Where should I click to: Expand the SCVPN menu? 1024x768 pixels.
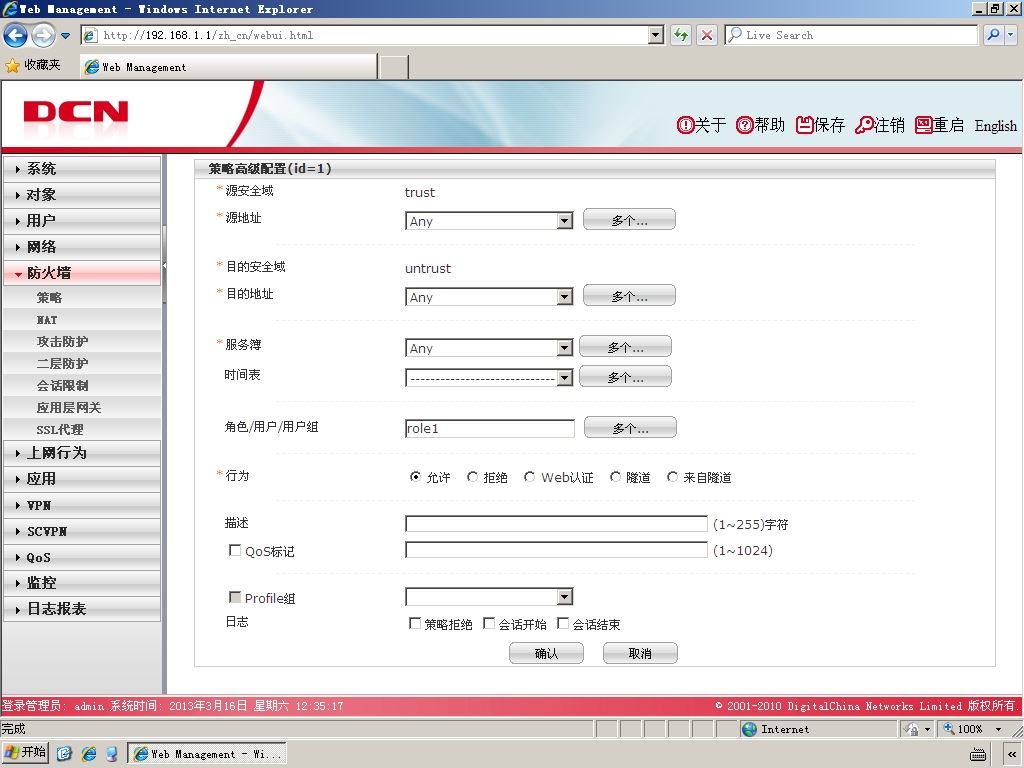click(x=82, y=531)
